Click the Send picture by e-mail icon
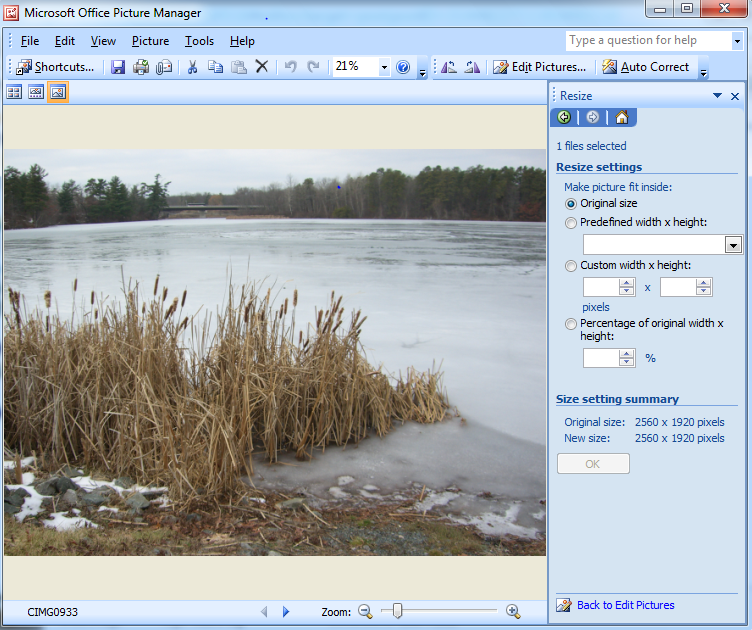The width and height of the screenshot is (752, 630). click(164, 67)
